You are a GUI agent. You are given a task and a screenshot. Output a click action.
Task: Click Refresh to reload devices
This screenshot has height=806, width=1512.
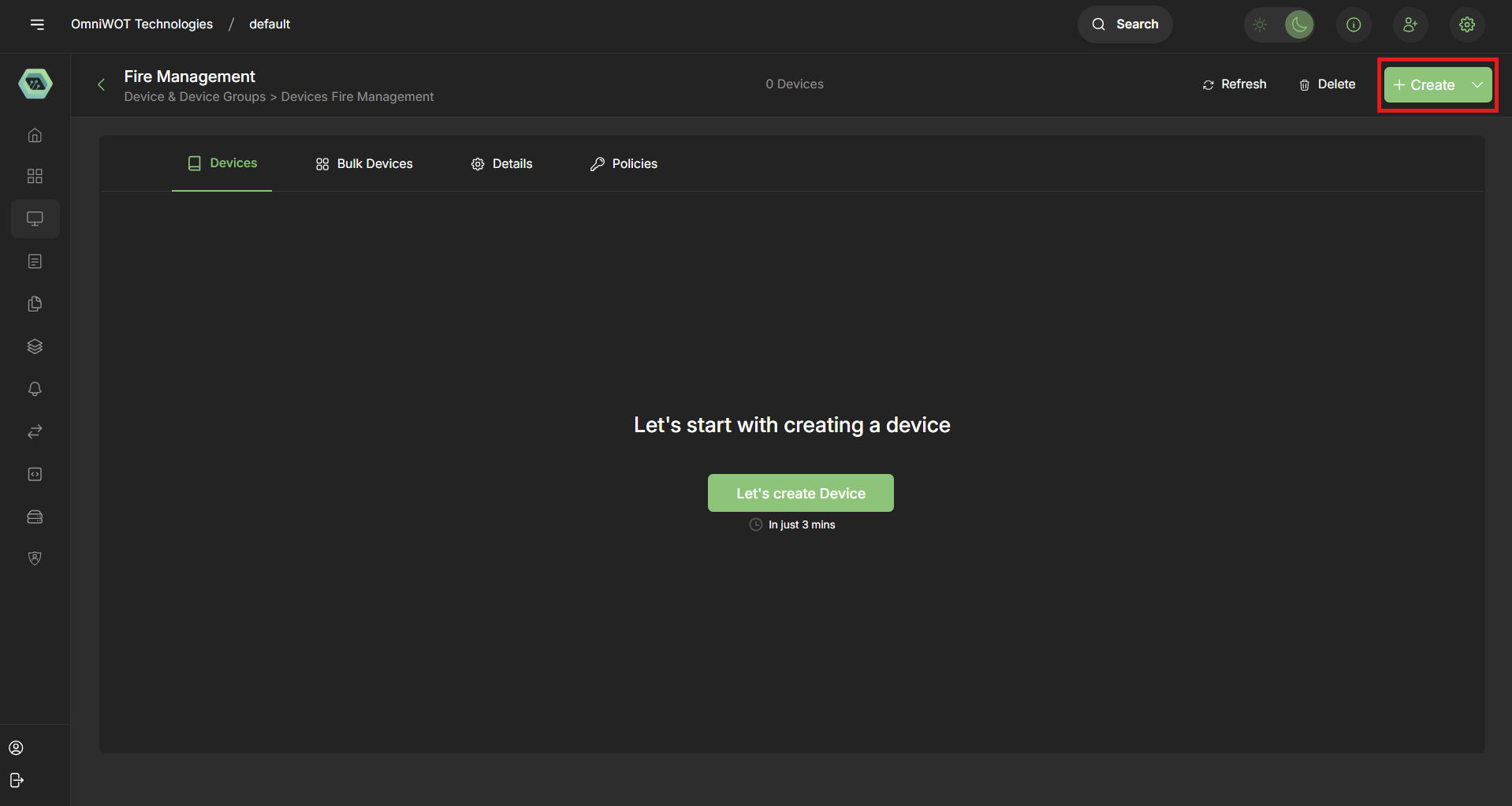(x=1234, y=84)
